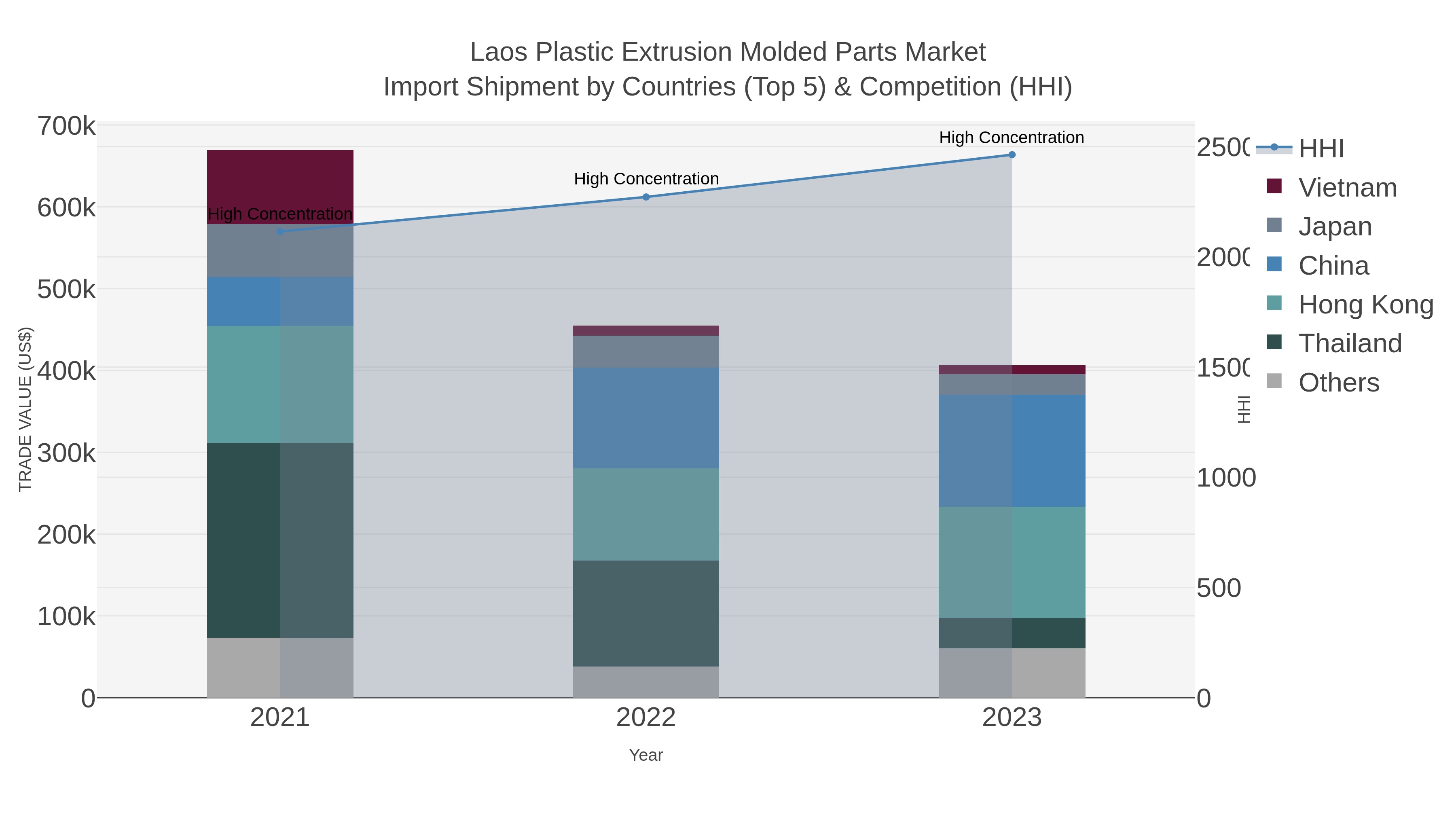
Task: Toggle the Vietnam legend entry
Action: (1332, 187)
